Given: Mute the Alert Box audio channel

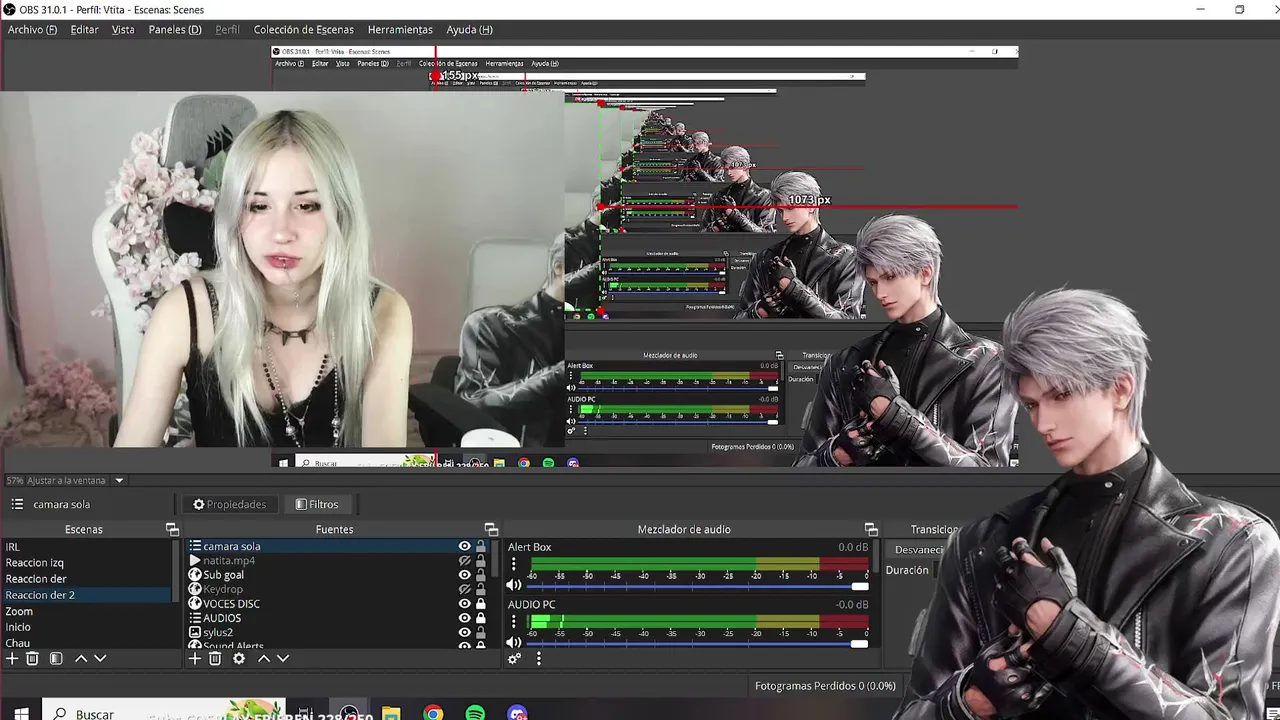Looking at the screenshot, I should click(514, 585).
